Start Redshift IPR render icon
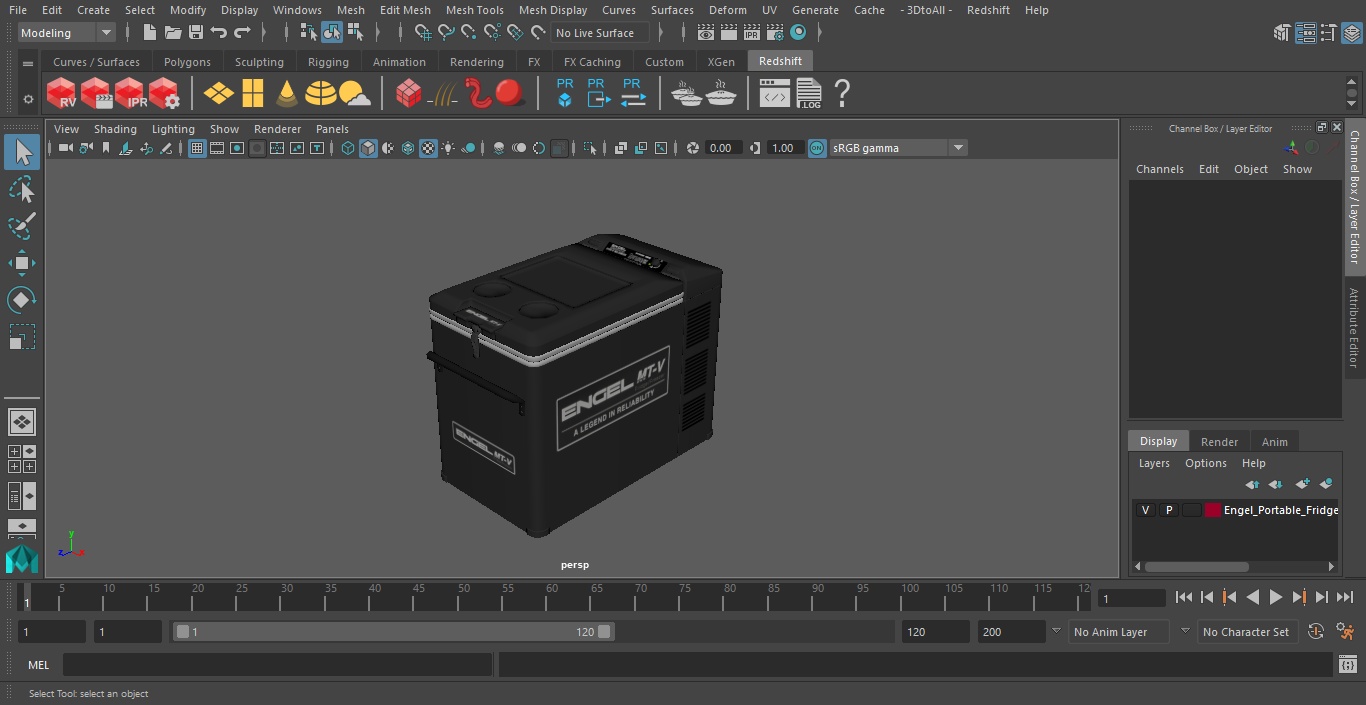Viewport: 1366px width, 705px height. tap(130, 93)
